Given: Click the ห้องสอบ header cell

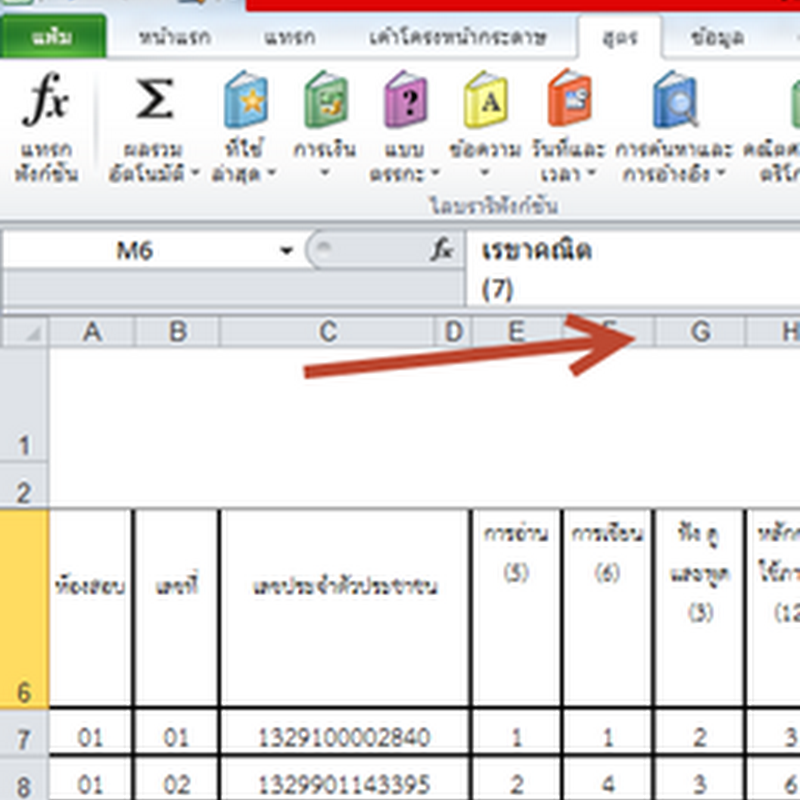Looking at the screenshot, I should point(91,609).
